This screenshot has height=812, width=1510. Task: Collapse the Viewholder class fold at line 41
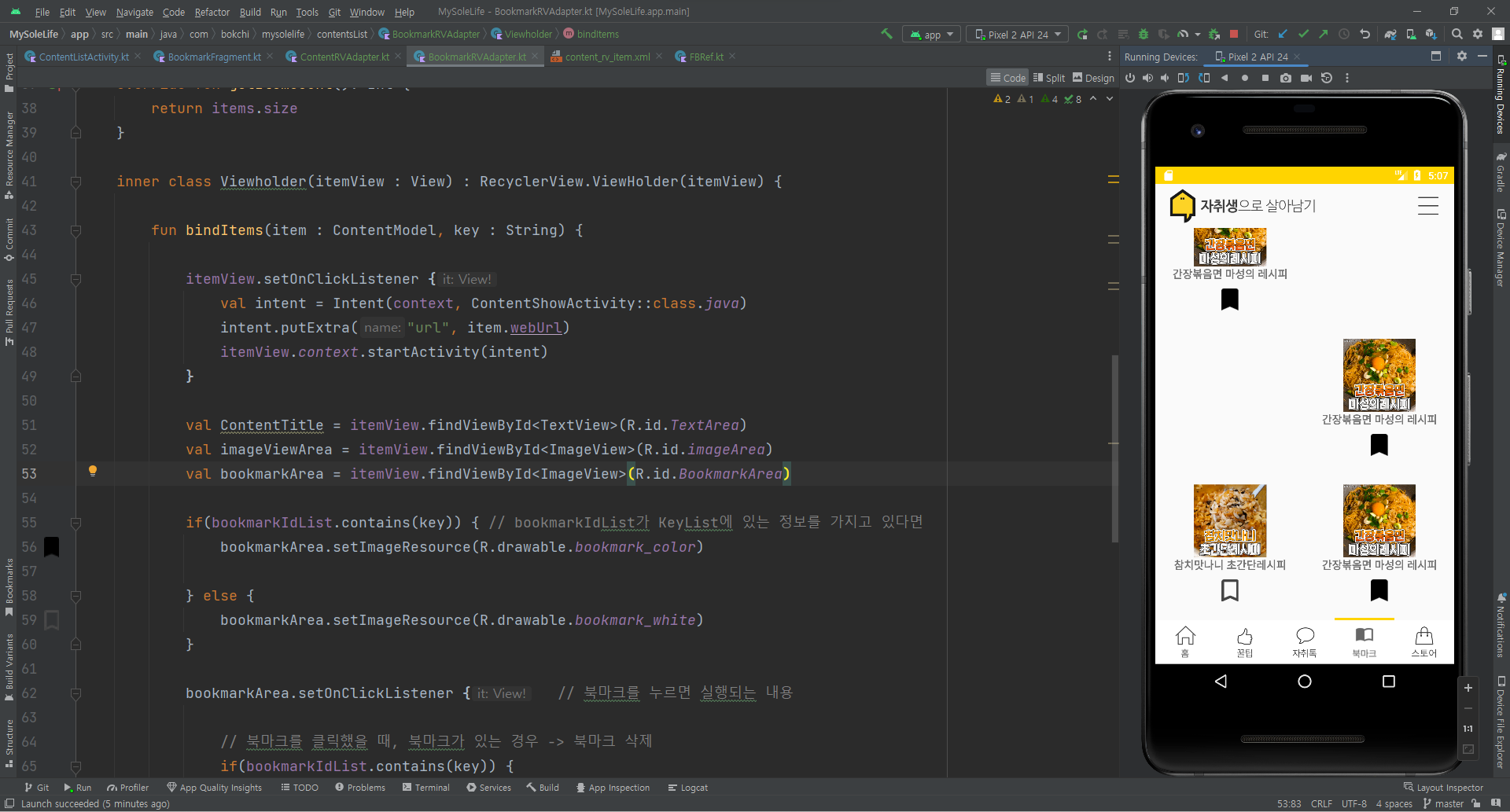76,182
